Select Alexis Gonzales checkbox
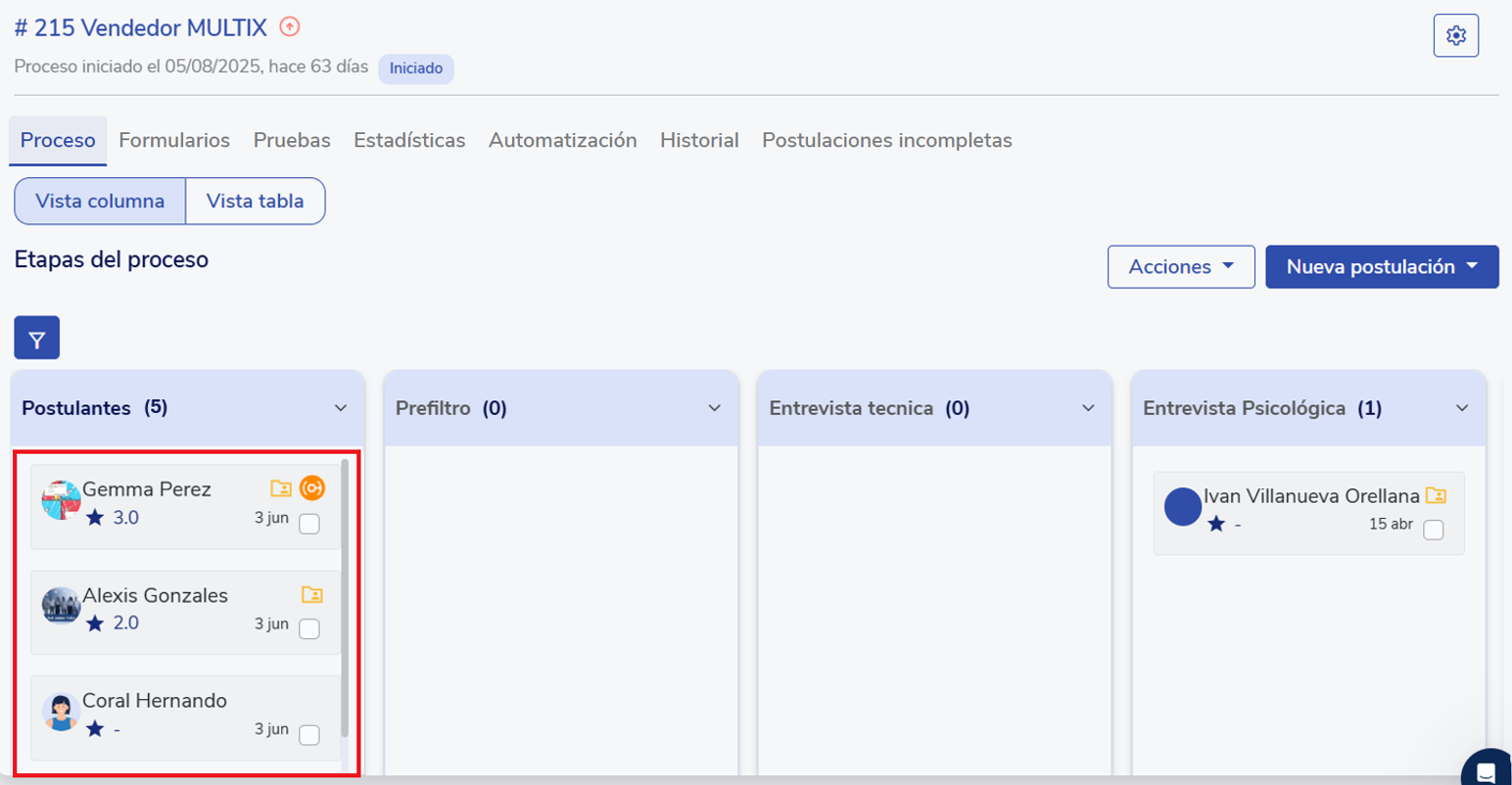The width and height of the screenshot is (1512, 785). tap(309, 629)
